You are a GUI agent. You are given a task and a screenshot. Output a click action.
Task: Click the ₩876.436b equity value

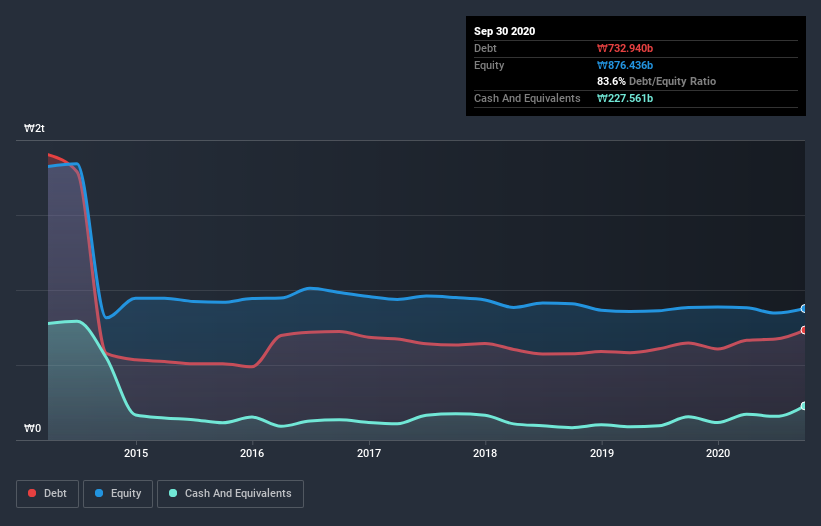click(x=625, y=65)
